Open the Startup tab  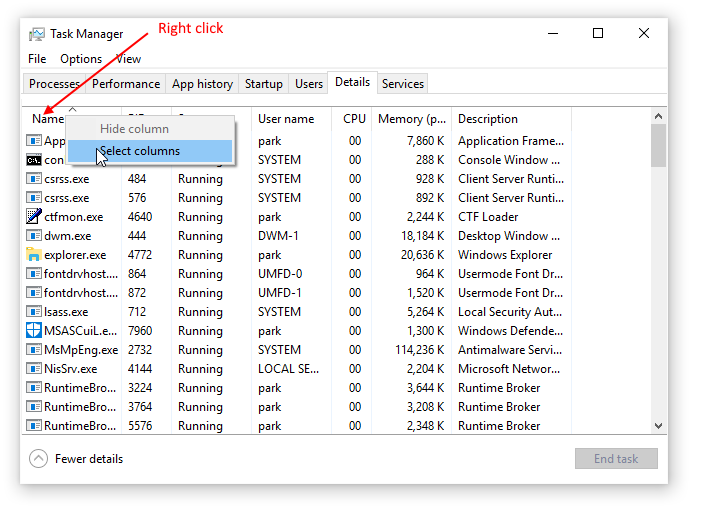264,84
